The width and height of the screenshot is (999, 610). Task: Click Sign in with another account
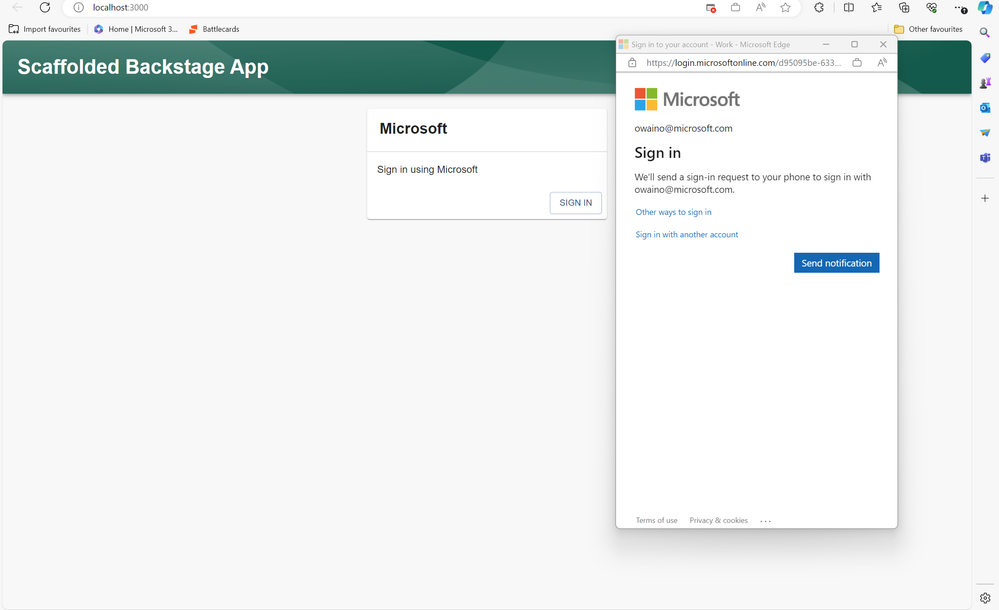(687, 235)
